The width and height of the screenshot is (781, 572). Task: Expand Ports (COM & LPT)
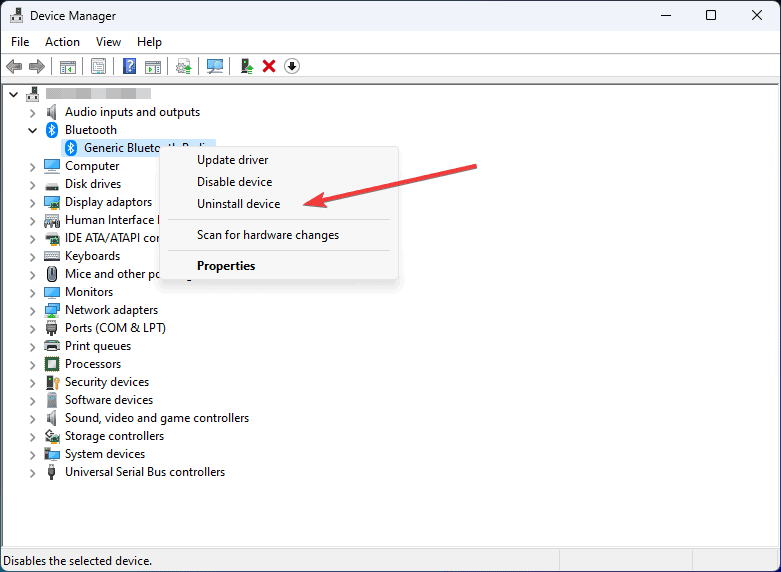coord(32,329)
